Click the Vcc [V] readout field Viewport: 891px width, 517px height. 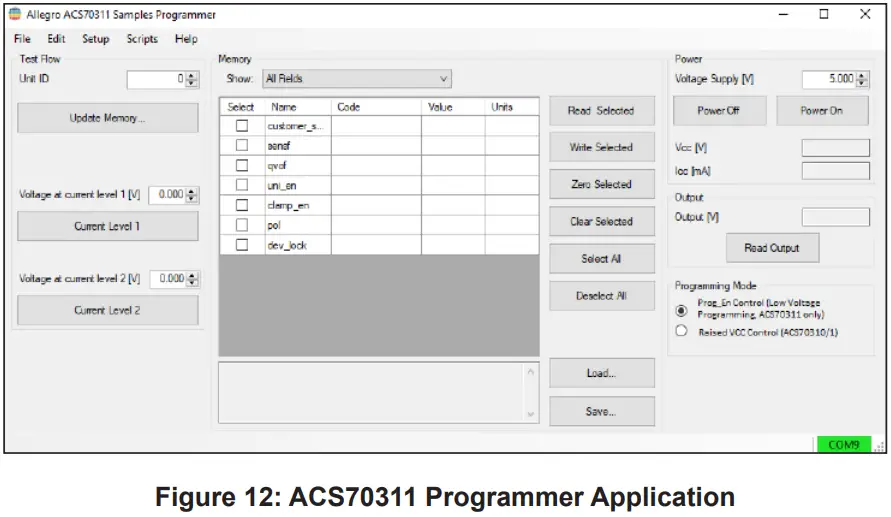pyautogui.click(x=835, y=148)
